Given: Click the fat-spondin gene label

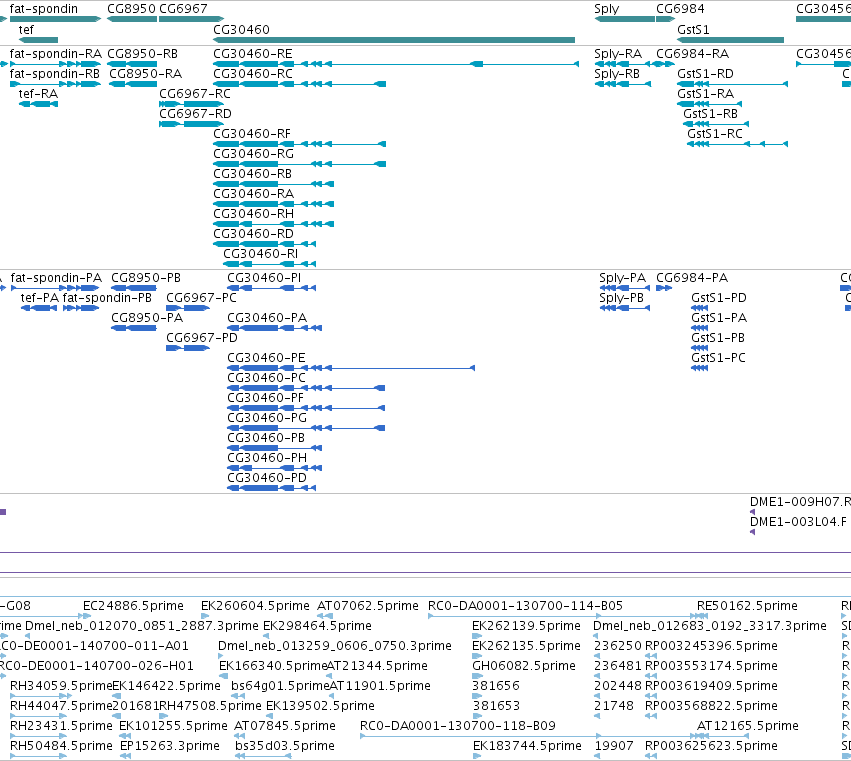Looking at the screenshot, I should 44,9.
